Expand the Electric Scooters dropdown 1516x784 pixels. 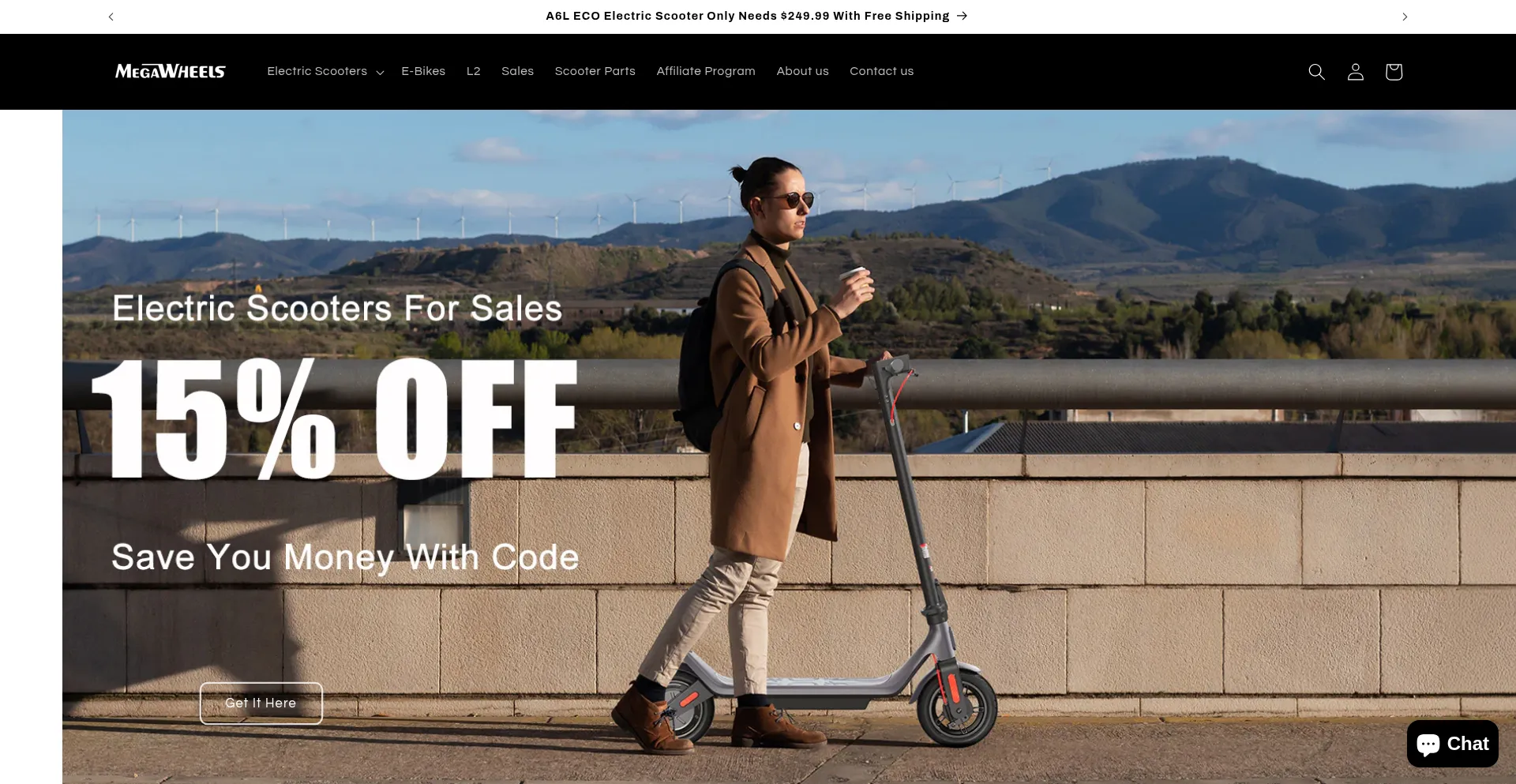[325, 71]
